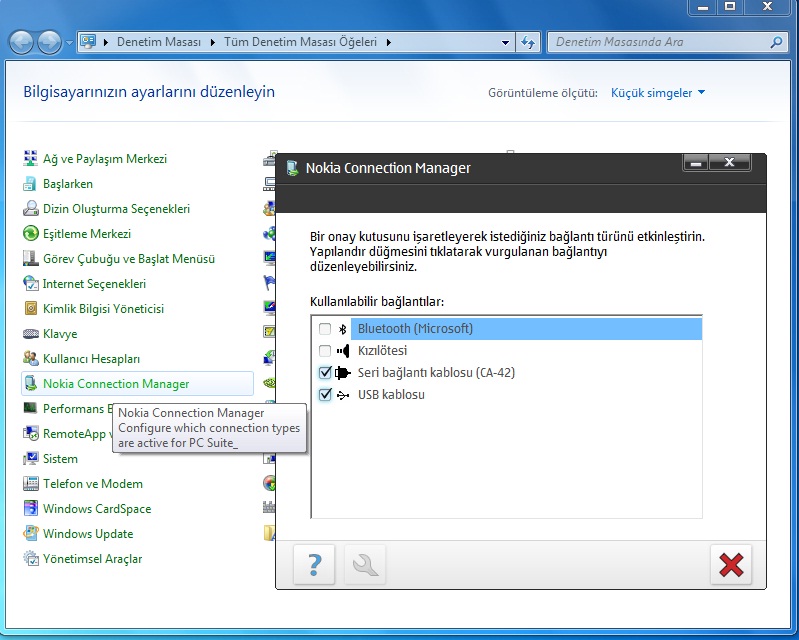Expand the arrow before Denetim Masası breadcrumb
This screenshot has height=640, width=799.
click(x=106, y=42)
